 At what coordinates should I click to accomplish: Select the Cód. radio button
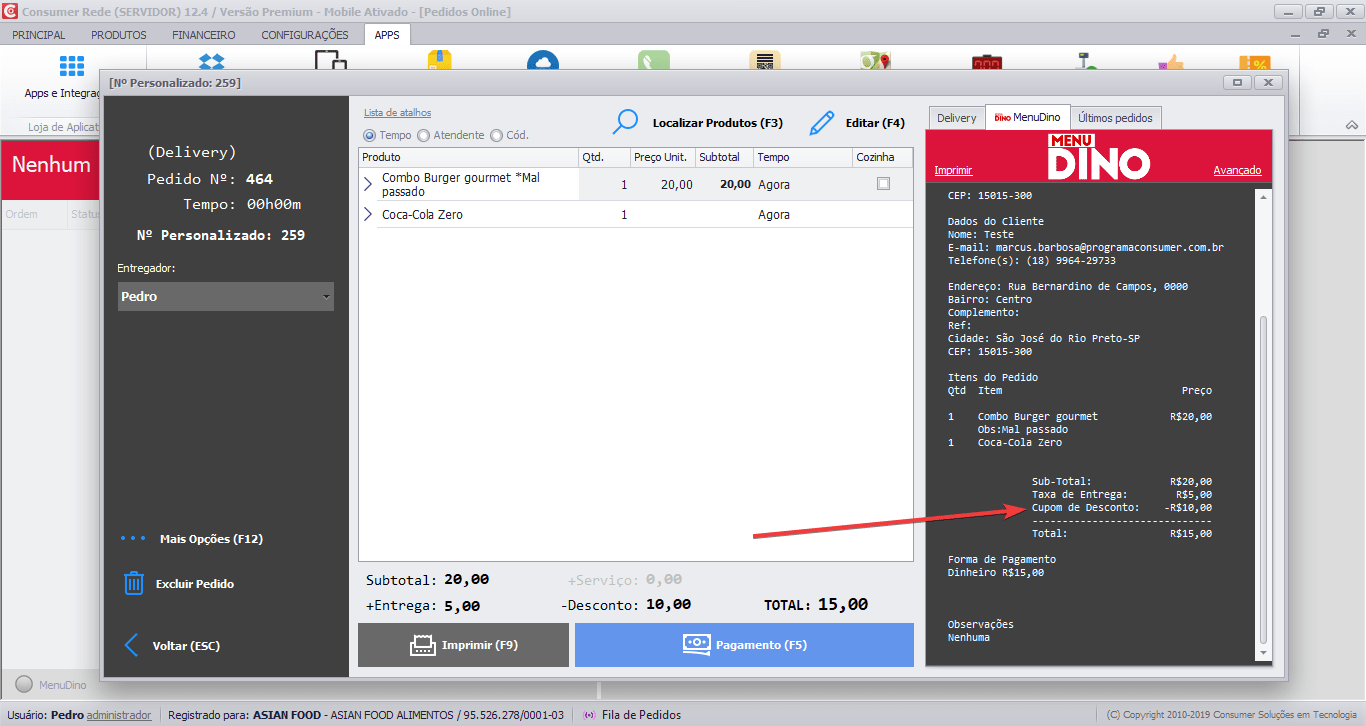[497, 135]
